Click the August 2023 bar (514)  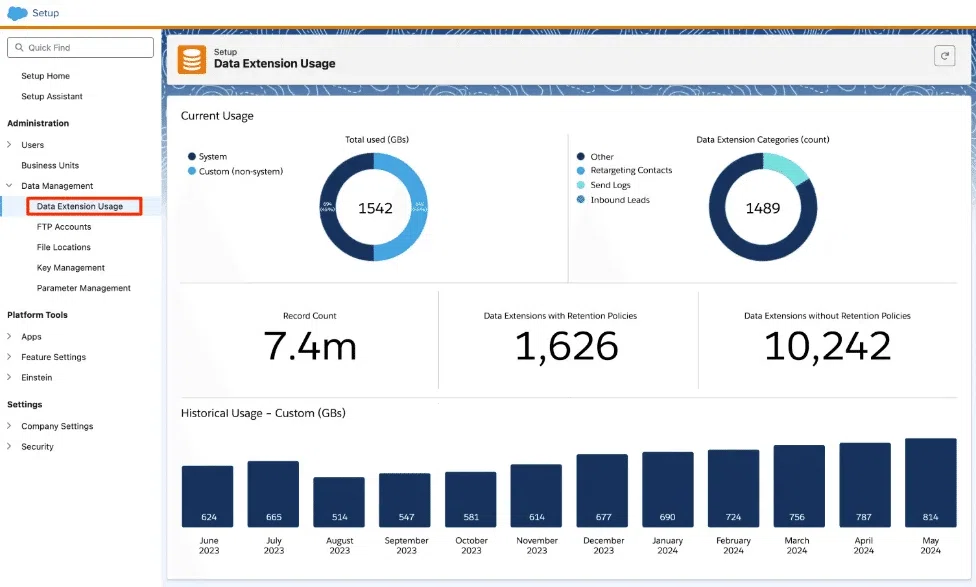[339, 502]
